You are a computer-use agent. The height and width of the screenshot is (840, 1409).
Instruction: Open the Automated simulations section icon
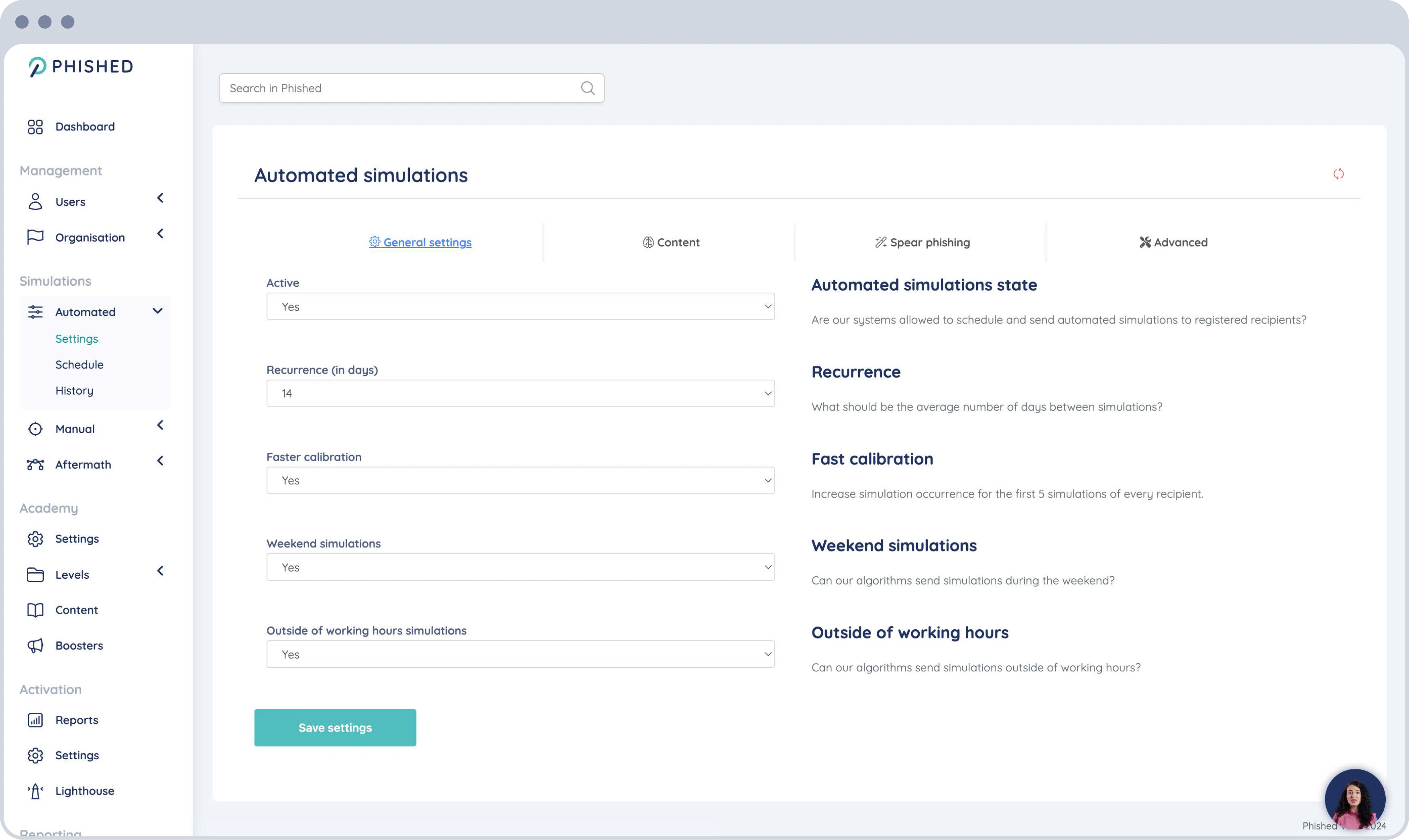coord(35,311)
